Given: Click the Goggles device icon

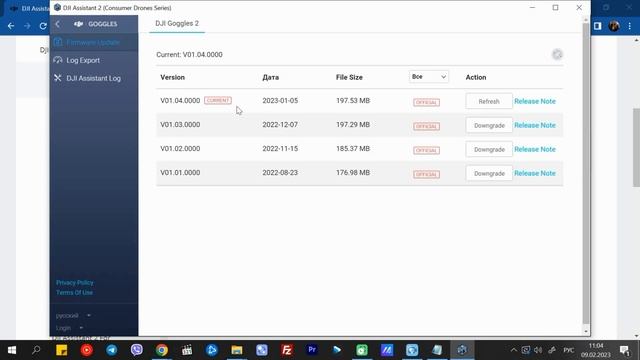Looking at the screenshot, I should 79,24.
